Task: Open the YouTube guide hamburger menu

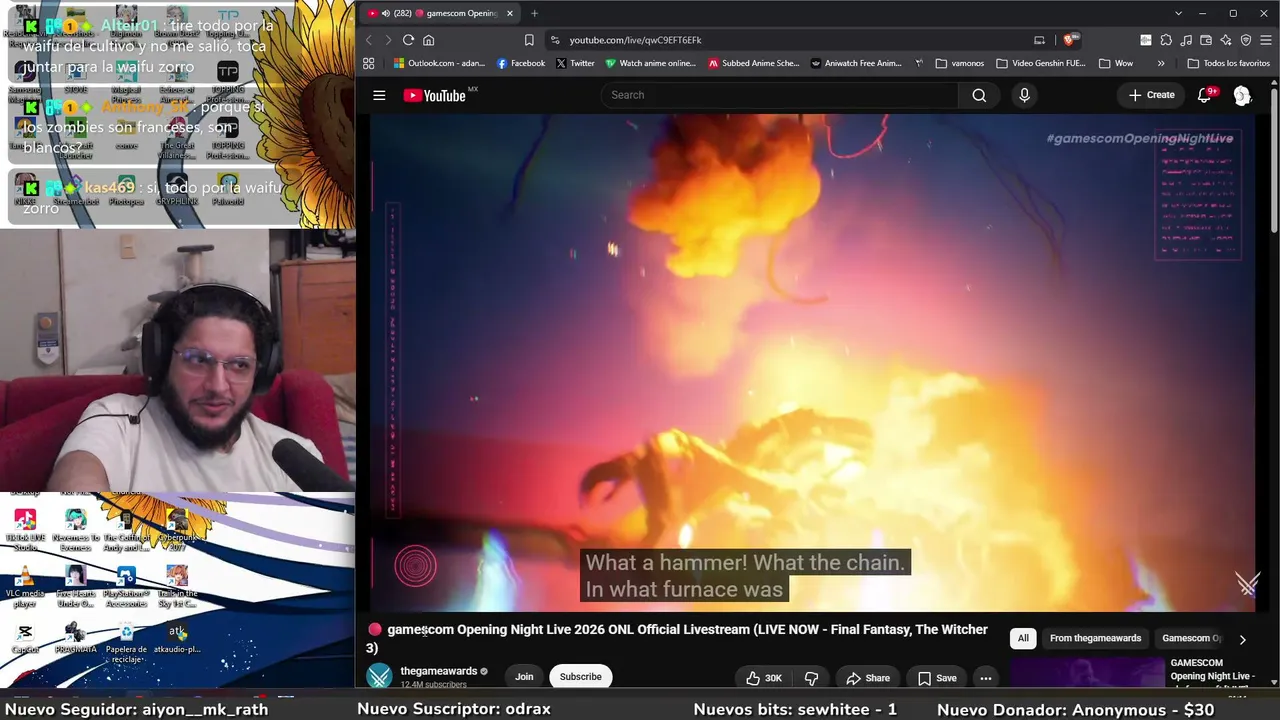Action: tap(379, 95)
